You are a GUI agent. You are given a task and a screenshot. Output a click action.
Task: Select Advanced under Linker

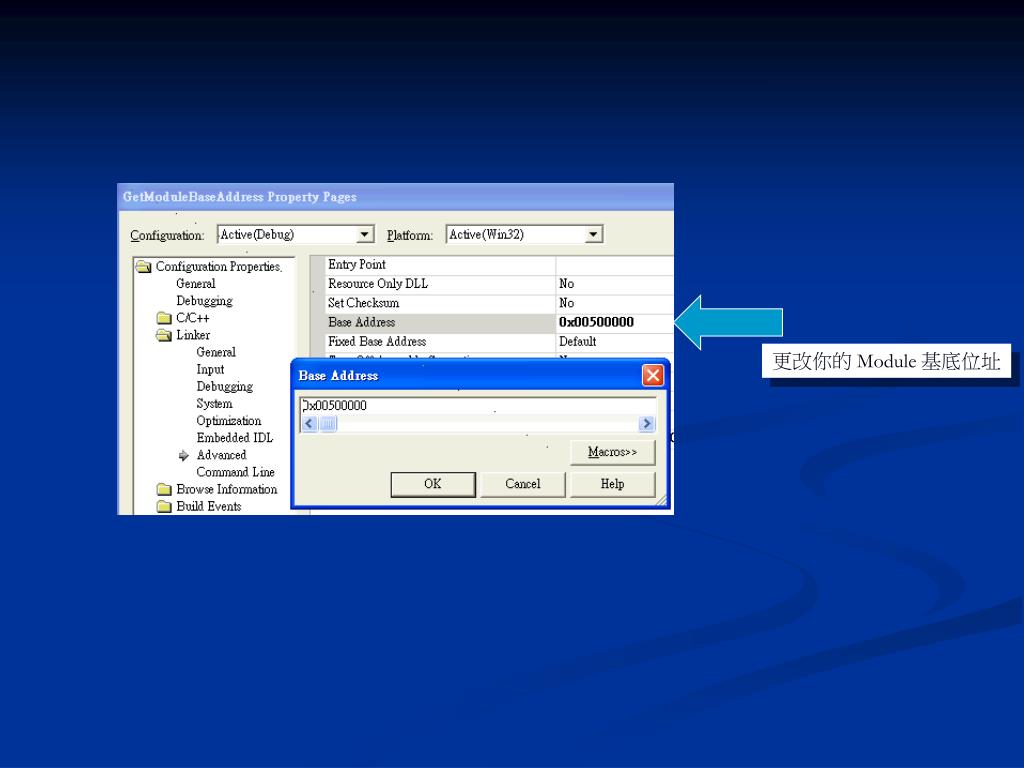221,455
